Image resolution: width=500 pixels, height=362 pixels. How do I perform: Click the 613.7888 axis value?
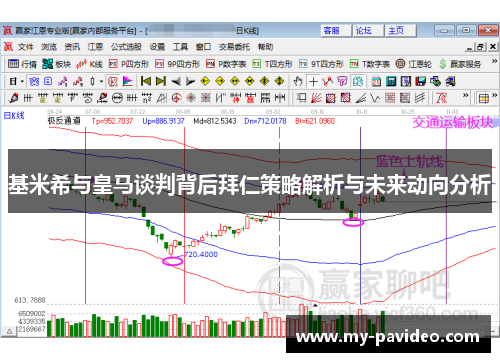30,300
